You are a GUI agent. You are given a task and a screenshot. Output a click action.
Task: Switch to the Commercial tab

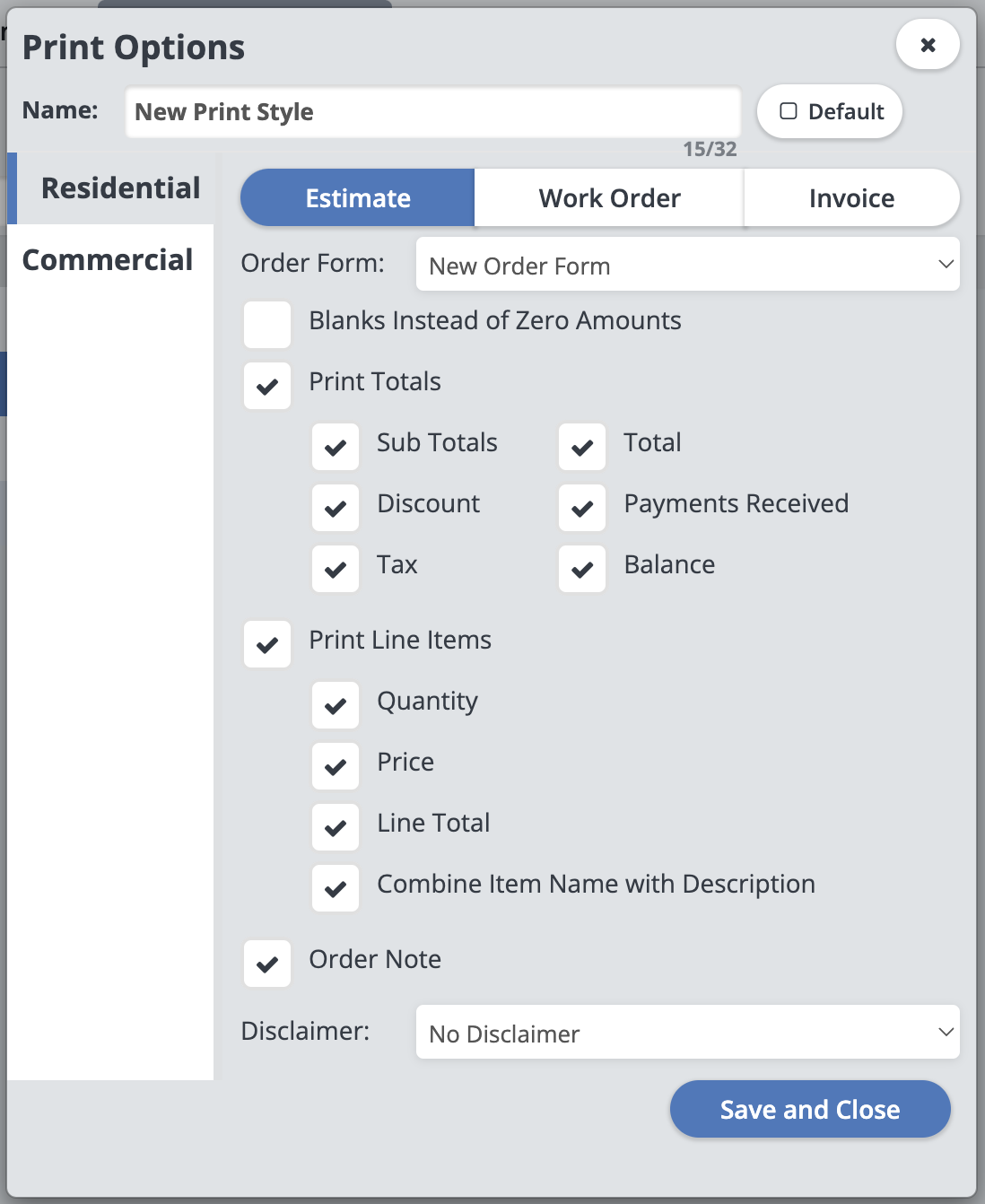(x=109, y=259)
